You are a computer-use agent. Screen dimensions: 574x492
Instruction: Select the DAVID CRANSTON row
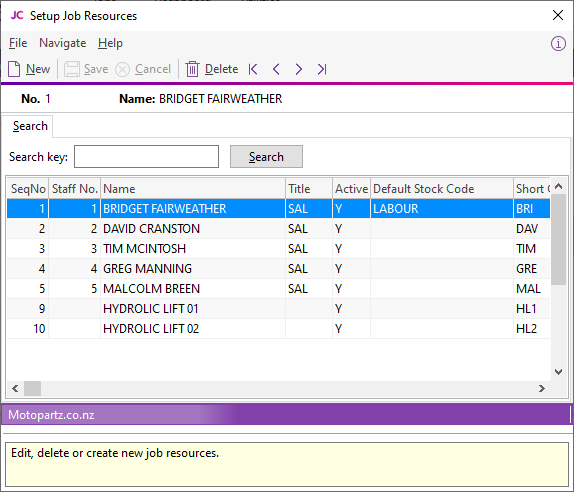(x=278, y=229)
